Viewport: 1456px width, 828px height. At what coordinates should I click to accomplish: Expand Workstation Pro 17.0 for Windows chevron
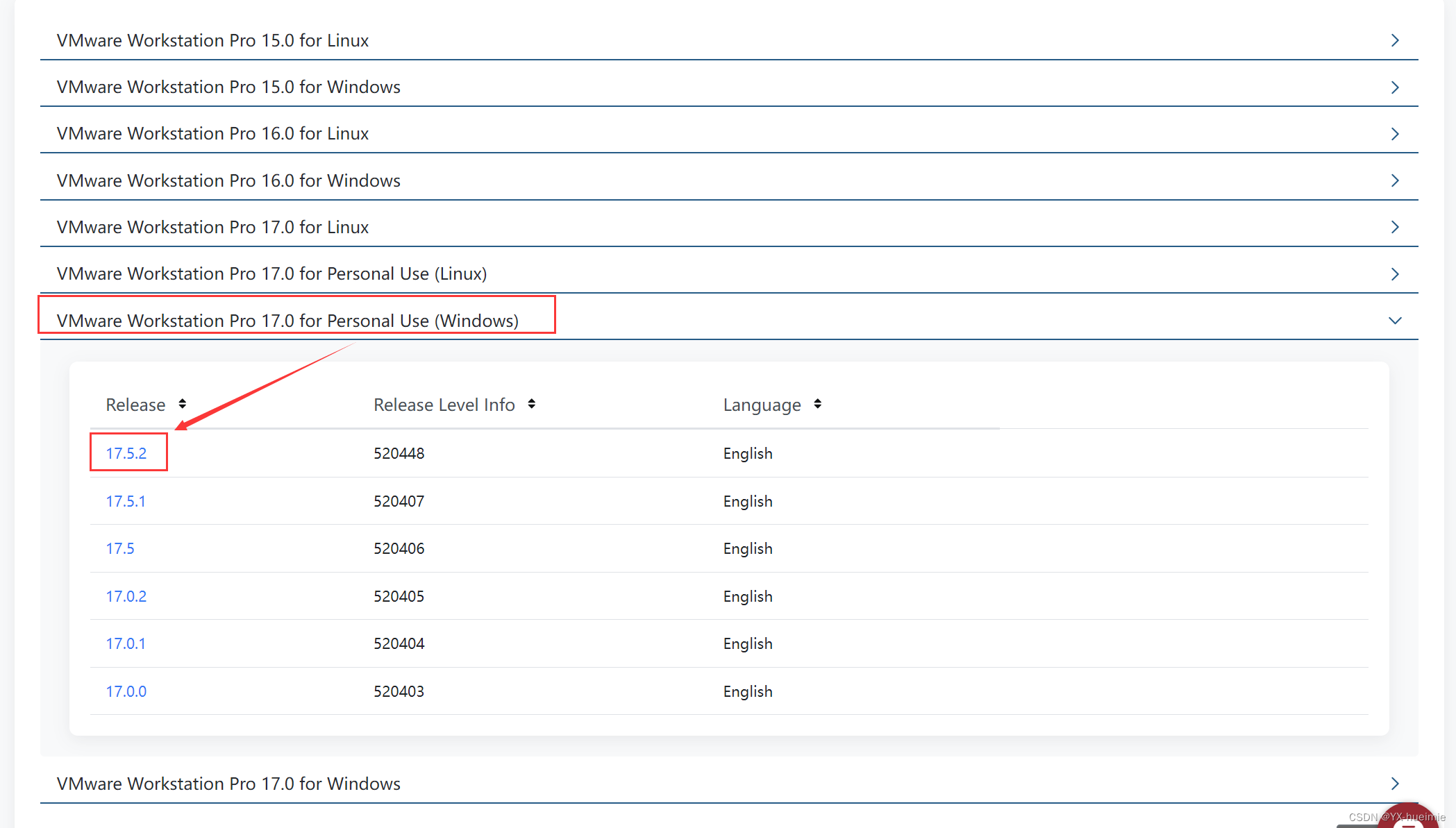(1395, 784)
